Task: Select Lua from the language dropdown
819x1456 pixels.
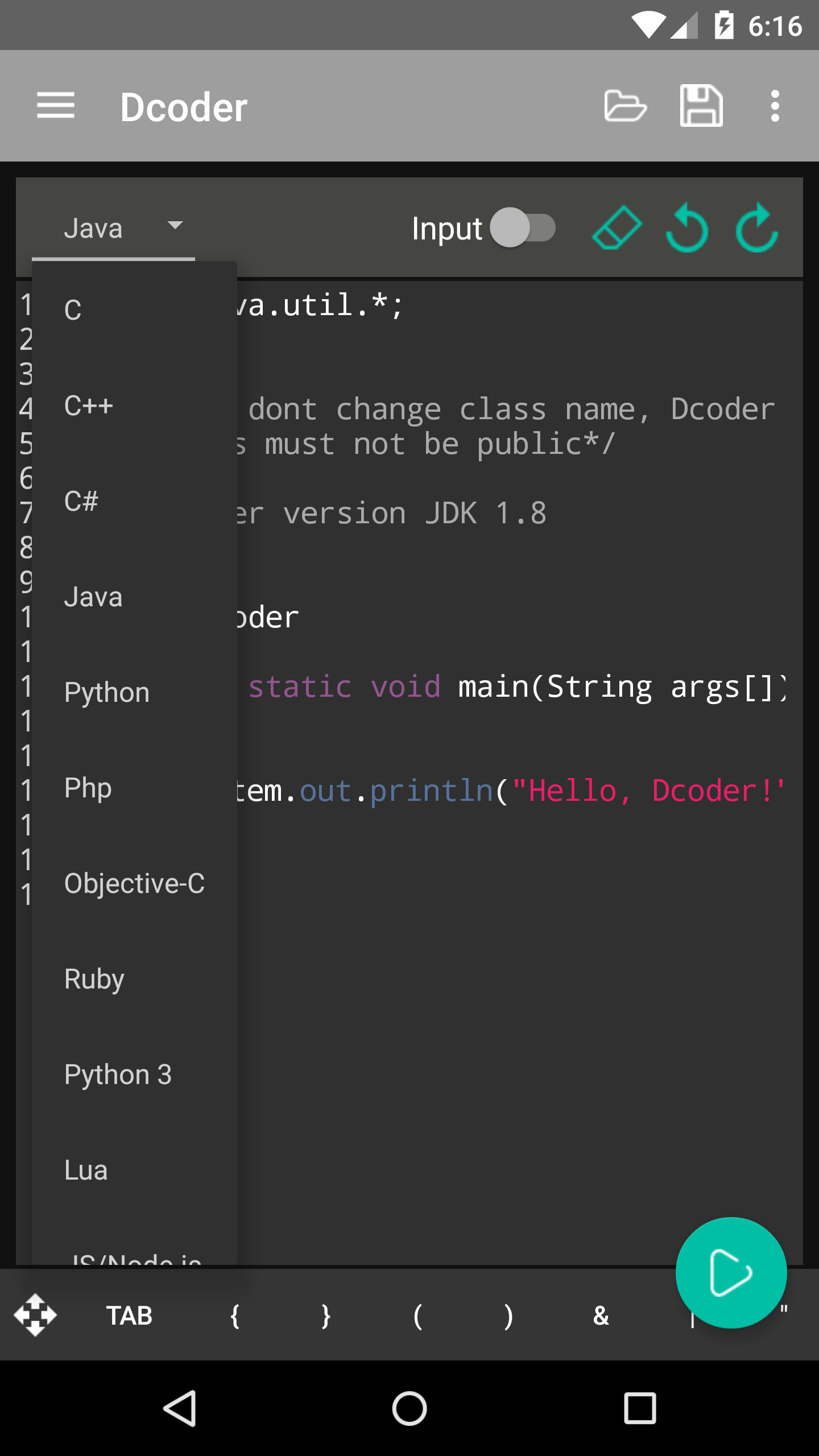Action: (85, 1170)
